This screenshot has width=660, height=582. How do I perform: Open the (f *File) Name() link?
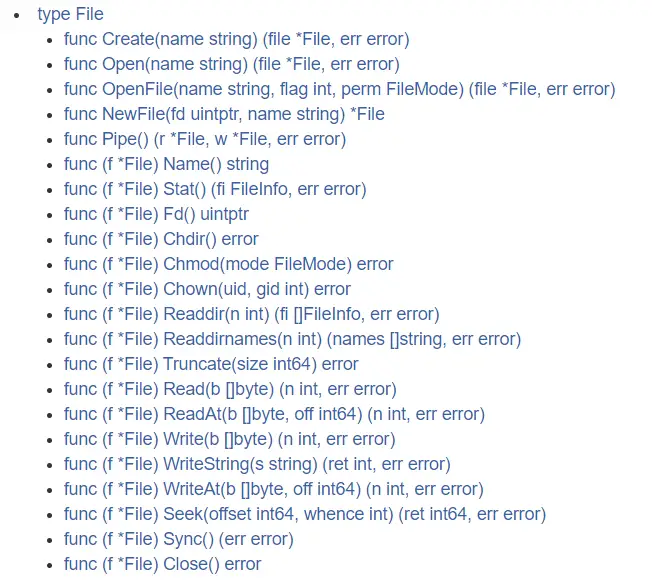click(166, 164)
